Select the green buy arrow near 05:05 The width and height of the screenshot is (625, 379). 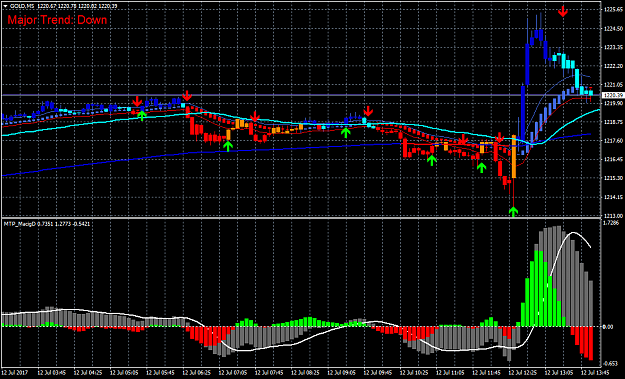pyautogui.click(x=142, y=116)
